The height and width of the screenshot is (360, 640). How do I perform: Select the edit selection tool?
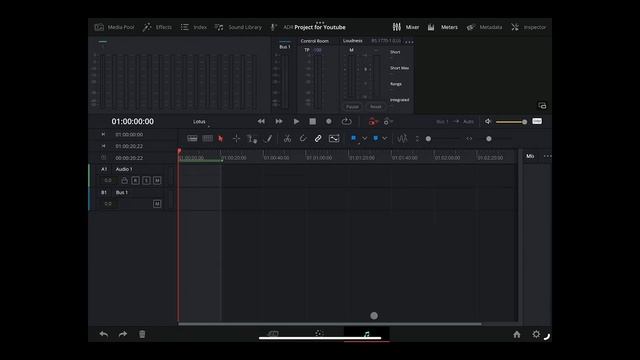[252, 139]
